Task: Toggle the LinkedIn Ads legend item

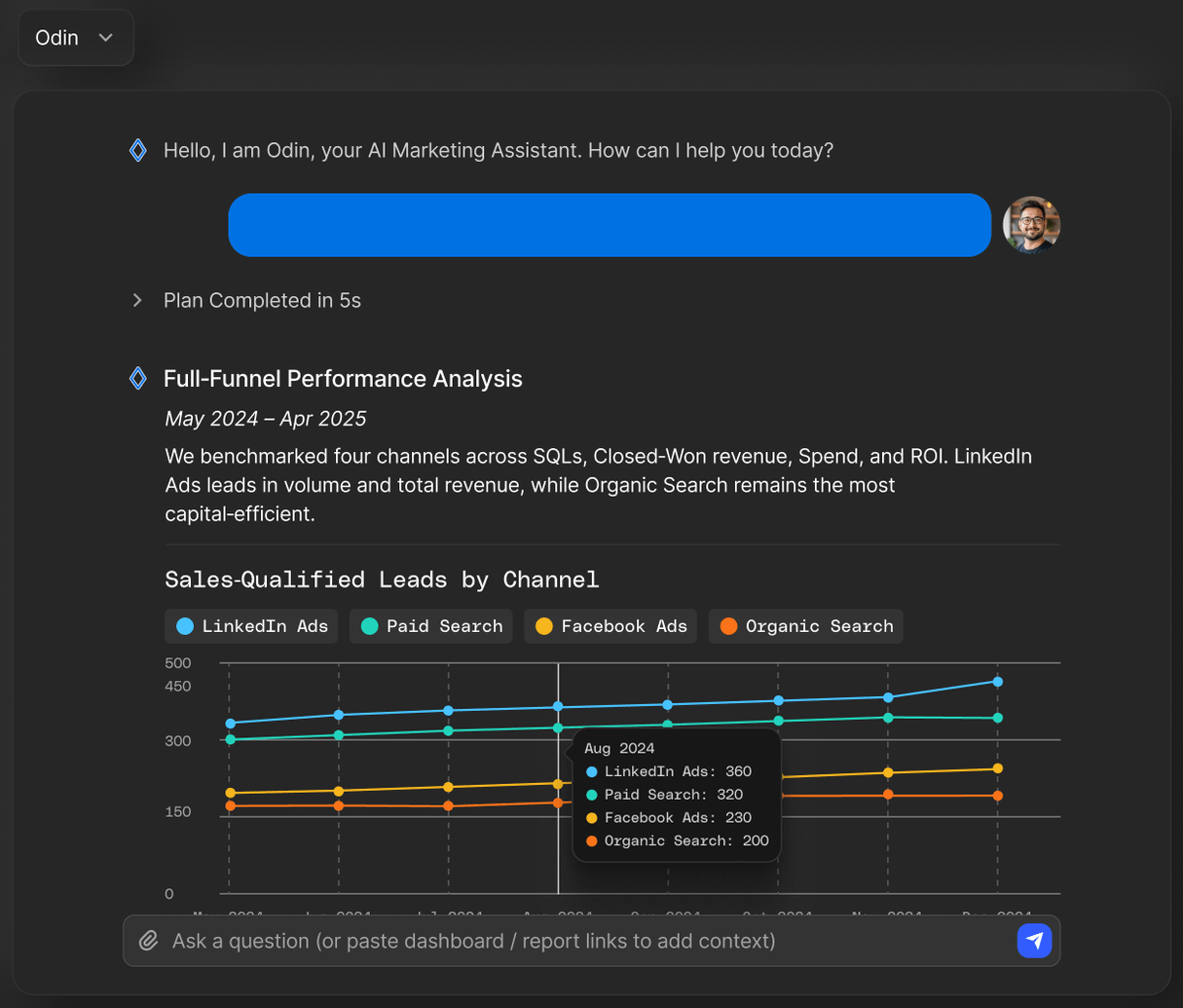Action: coord(251,626)
